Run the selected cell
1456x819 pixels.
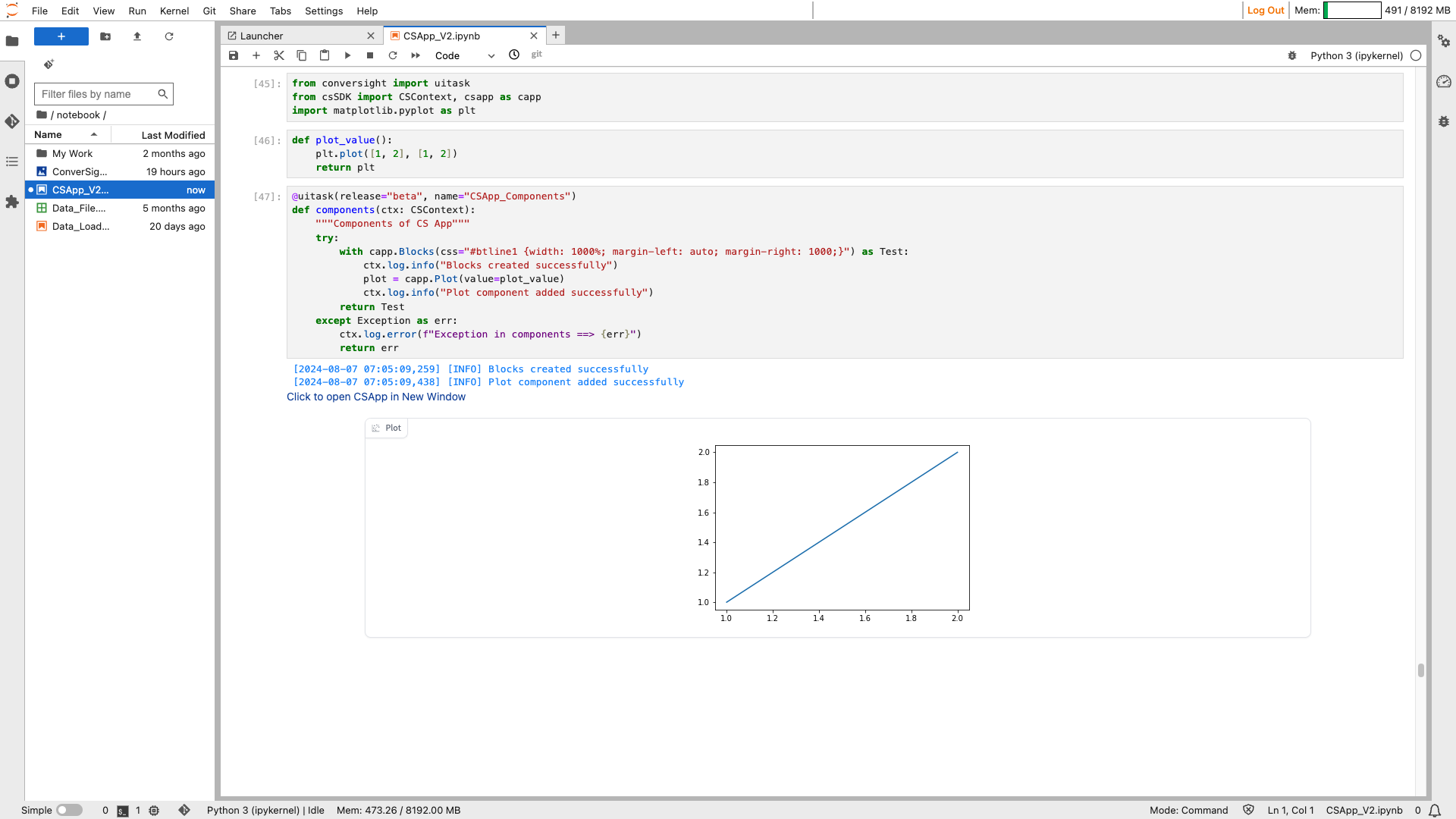pos(347,55)
